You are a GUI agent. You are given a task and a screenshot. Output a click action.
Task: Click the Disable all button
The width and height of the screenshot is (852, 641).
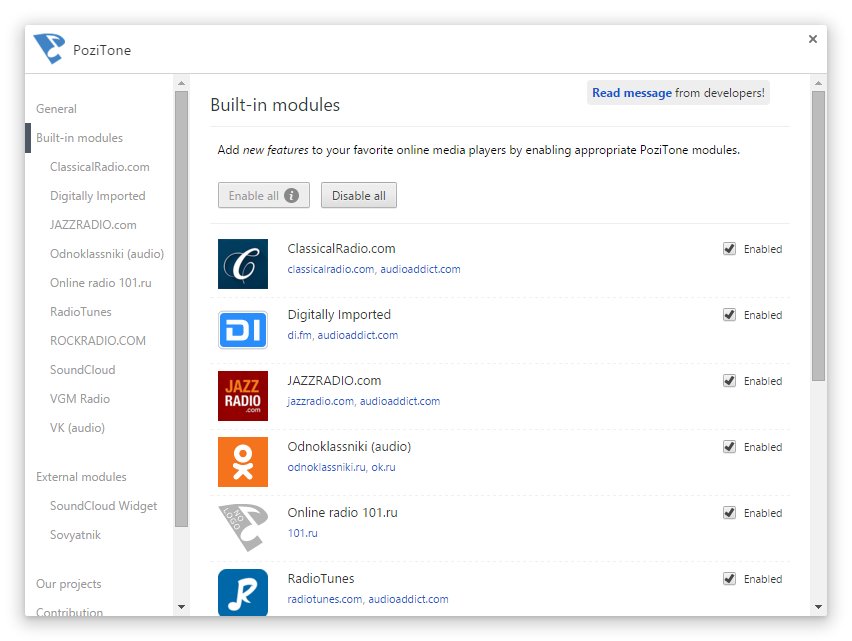point(359,195)
